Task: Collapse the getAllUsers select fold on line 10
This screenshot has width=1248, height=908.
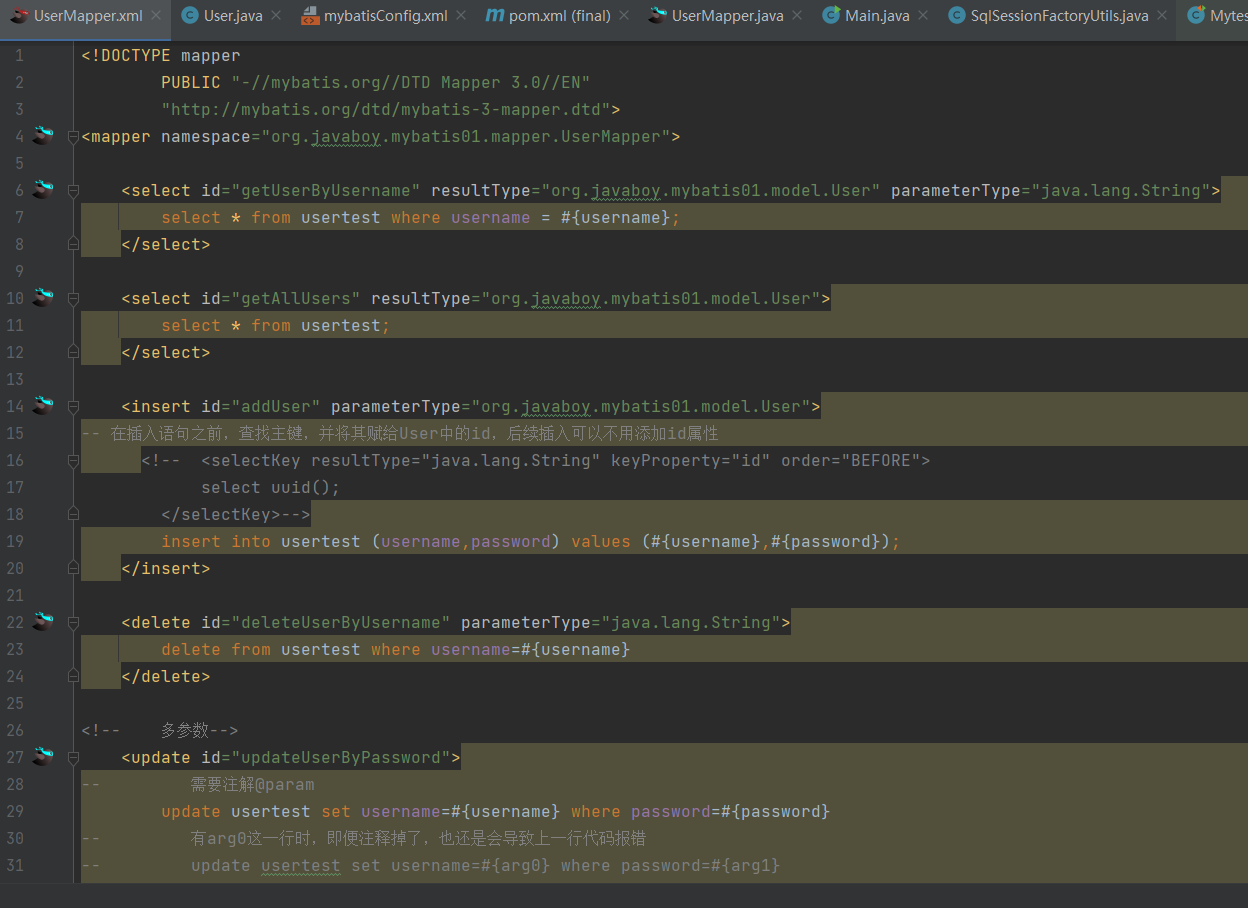Action: pyautogui.click(x=73, y=299)
